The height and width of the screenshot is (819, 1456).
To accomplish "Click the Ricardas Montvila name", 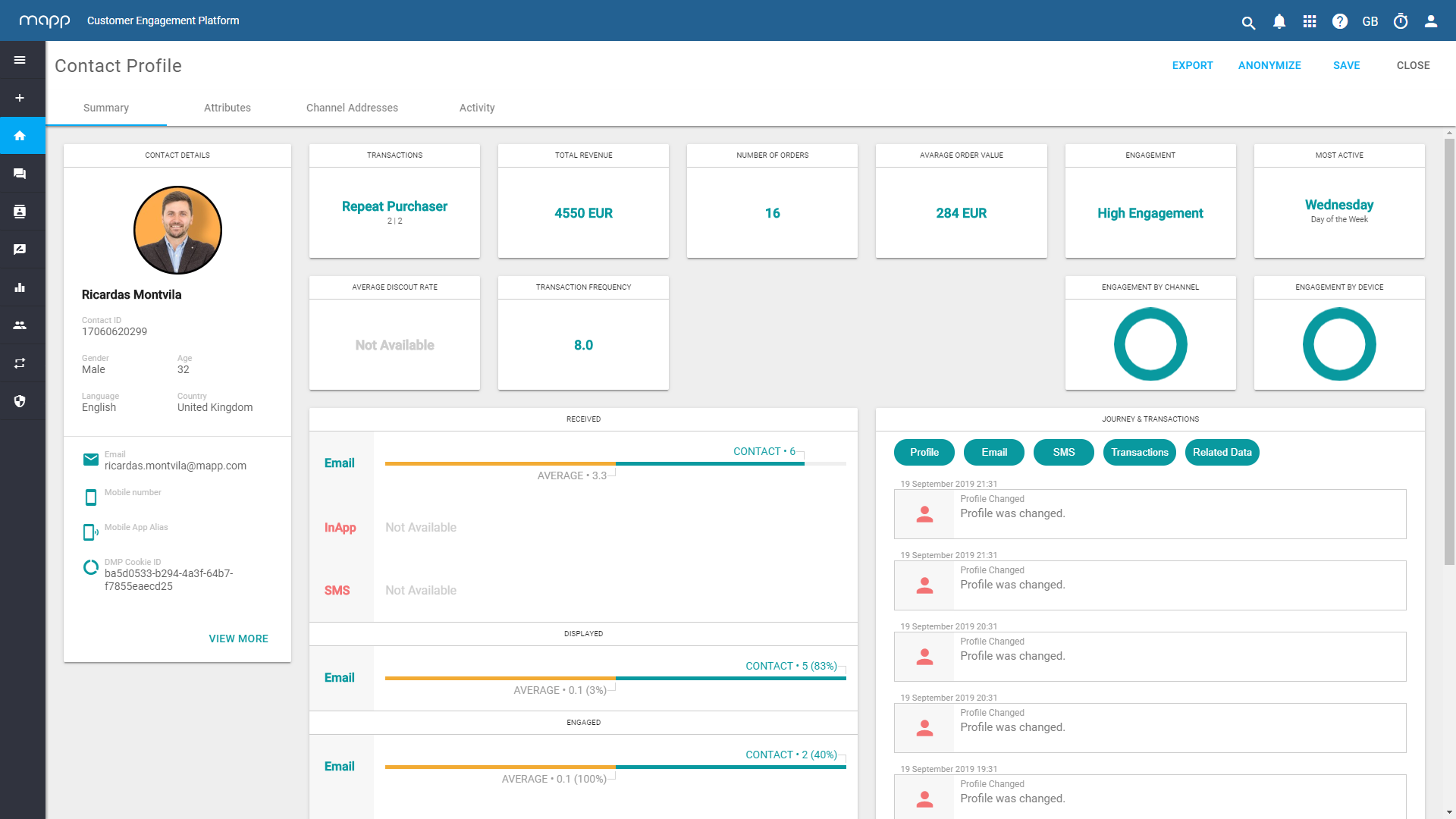I will pos(131,294).
